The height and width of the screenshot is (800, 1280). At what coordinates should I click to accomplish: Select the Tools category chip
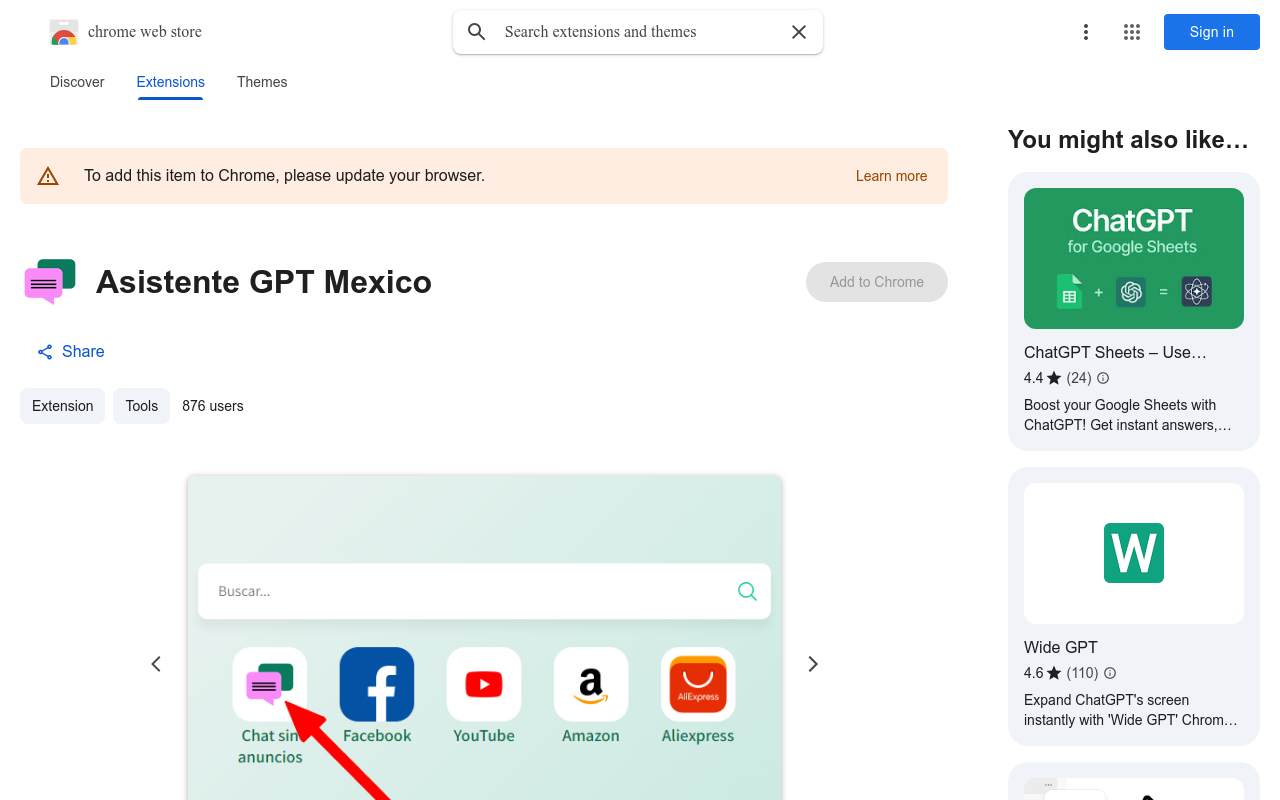141,406
